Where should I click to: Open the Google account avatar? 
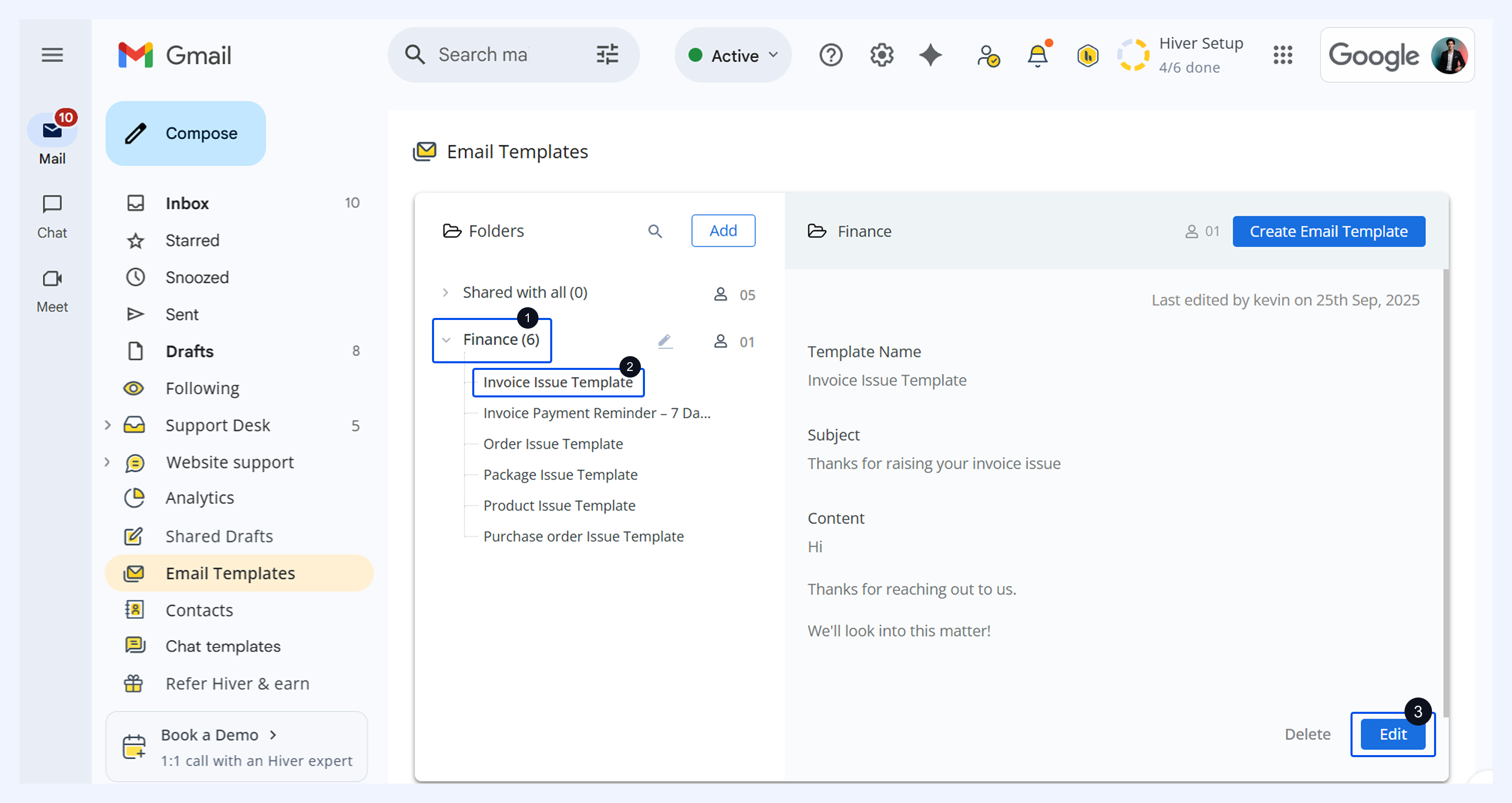coord(1449,55)
